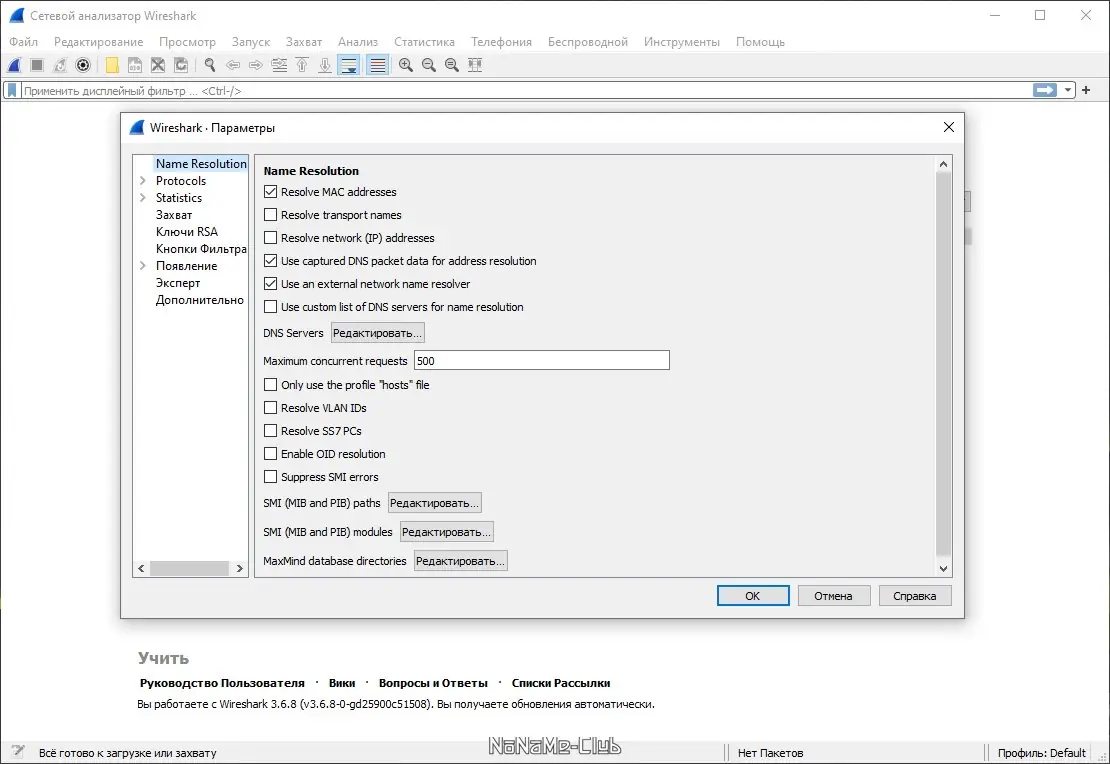Check Enable OID resolution
Image resolution: width=1110 pixels, height=764 pixels.
pos(270,454)
